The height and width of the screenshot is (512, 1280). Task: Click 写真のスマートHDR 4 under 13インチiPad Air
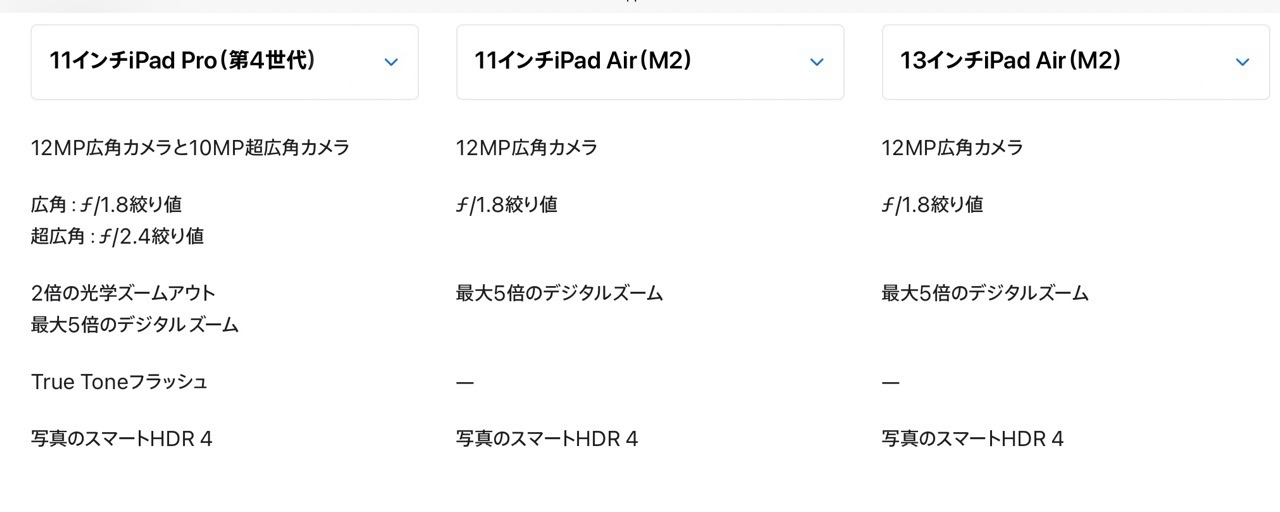972,438
